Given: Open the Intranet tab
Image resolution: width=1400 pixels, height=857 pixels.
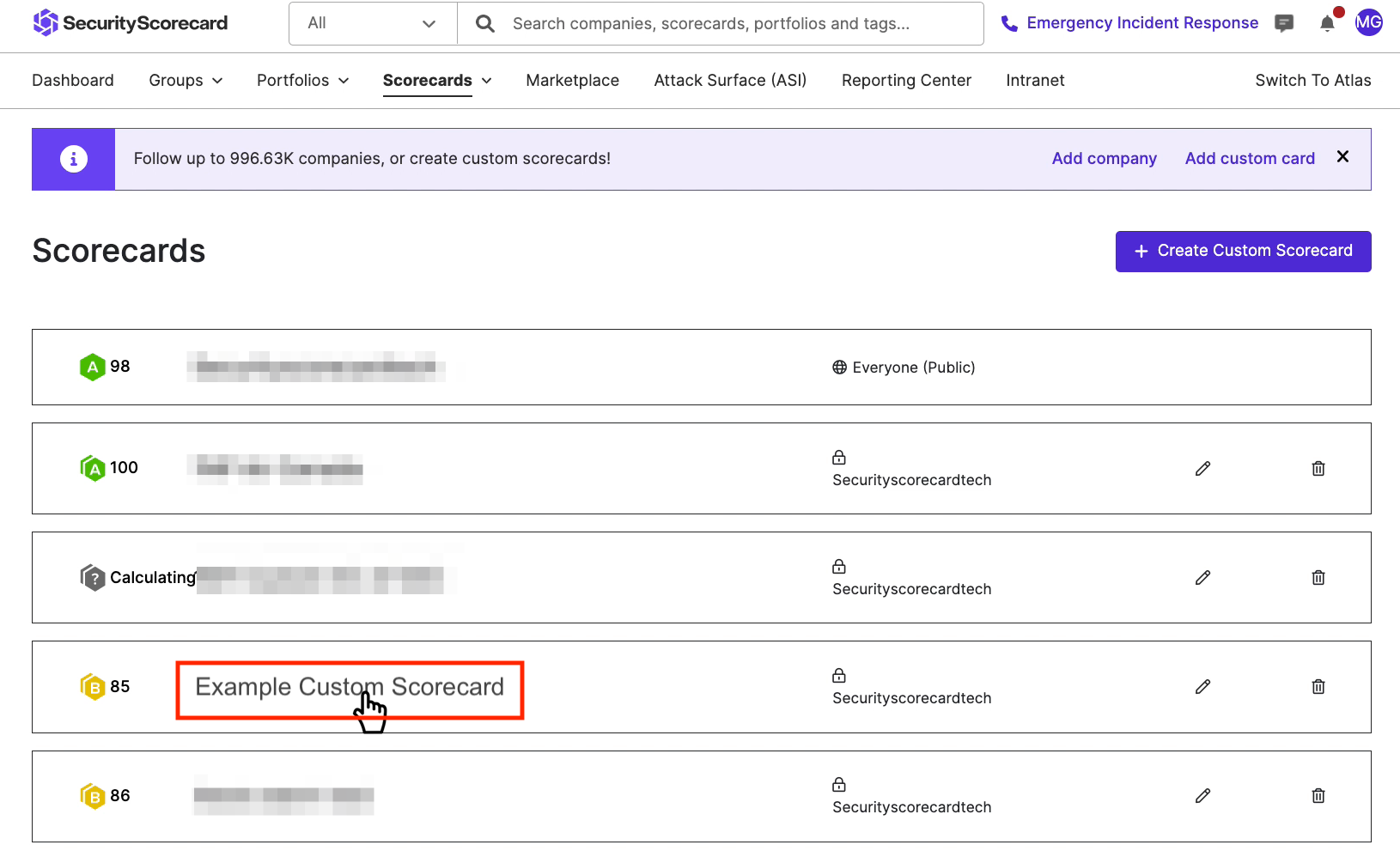Looking at the screenshot, I should coord(1035,80).
